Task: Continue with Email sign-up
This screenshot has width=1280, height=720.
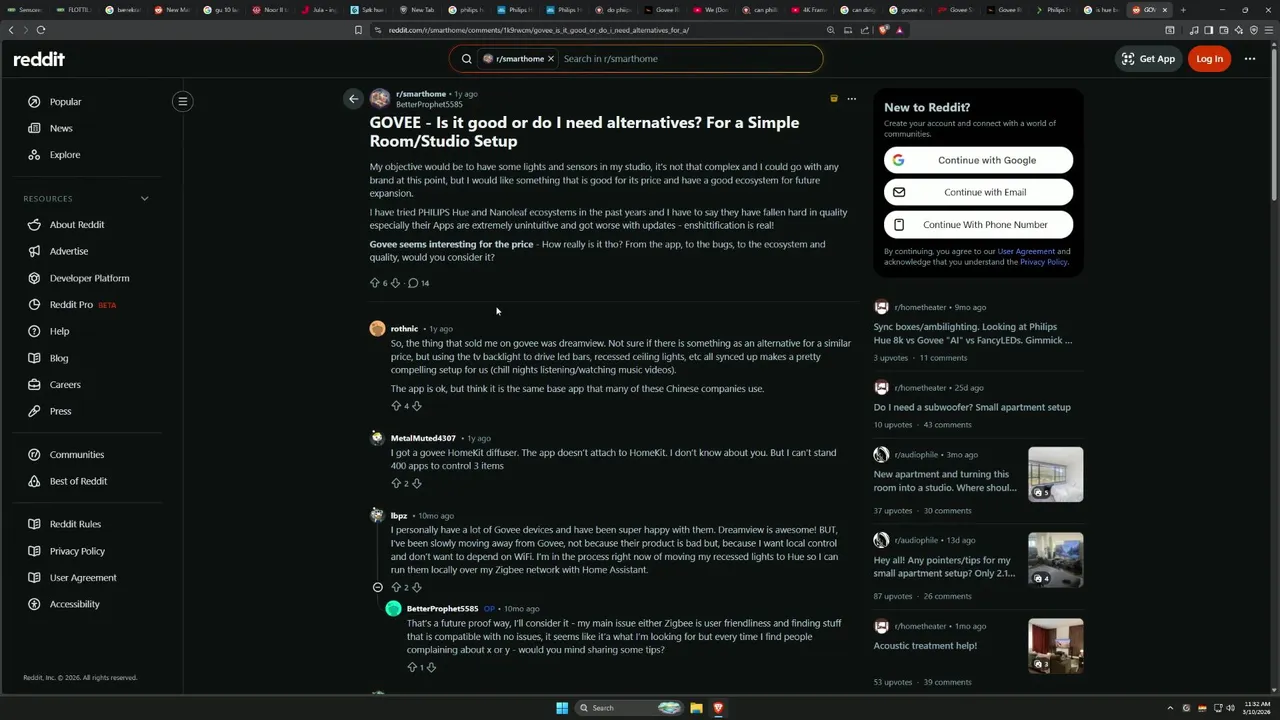Action: coord(978,192)
